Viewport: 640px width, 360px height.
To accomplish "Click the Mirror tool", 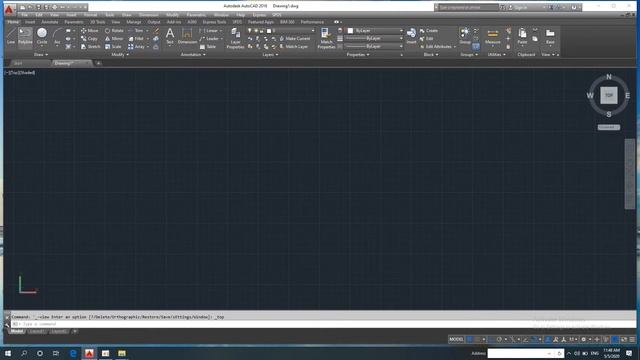I will (114, 38).
